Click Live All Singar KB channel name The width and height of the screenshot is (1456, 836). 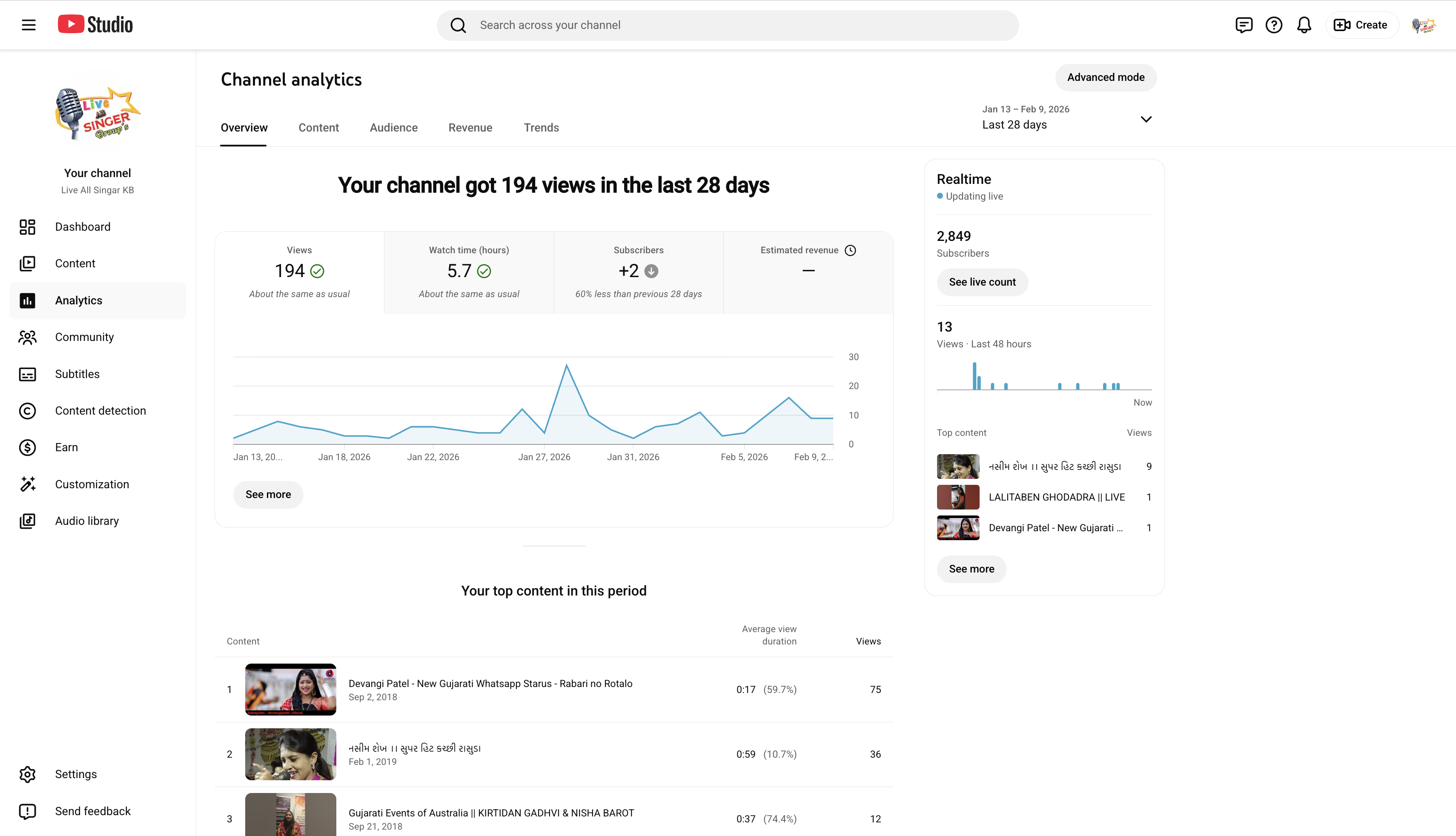click(97, 190)
